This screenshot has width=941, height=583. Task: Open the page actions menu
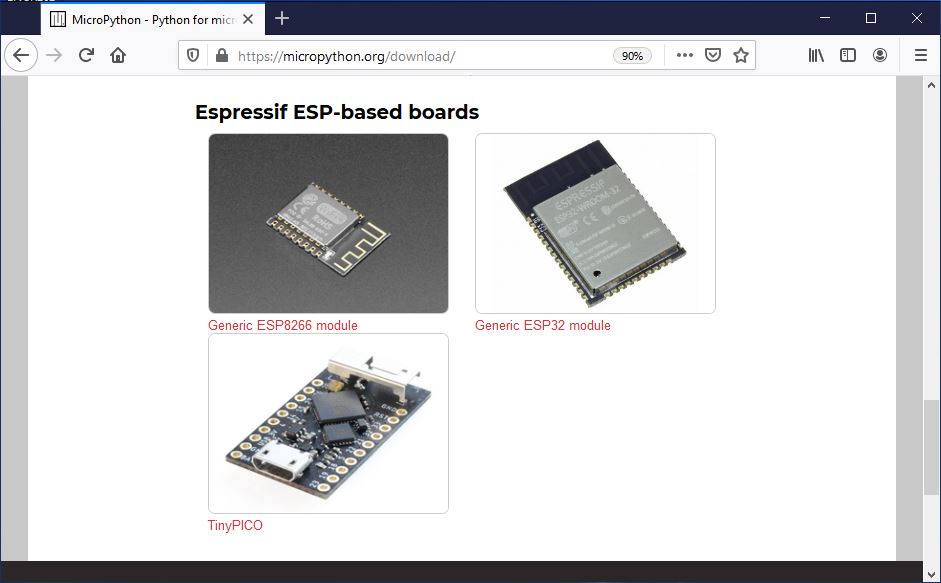tap(684, 55)
